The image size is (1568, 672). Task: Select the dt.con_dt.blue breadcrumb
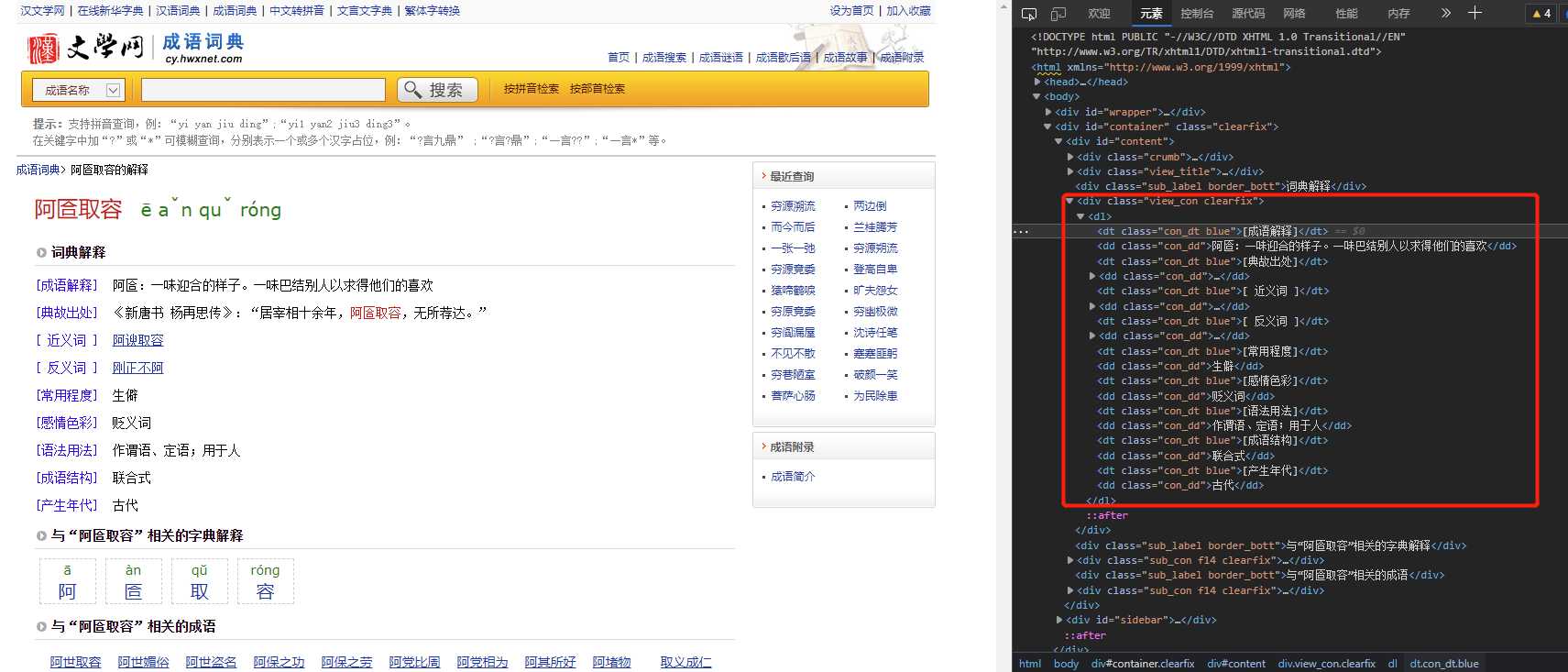point(1444,664)
